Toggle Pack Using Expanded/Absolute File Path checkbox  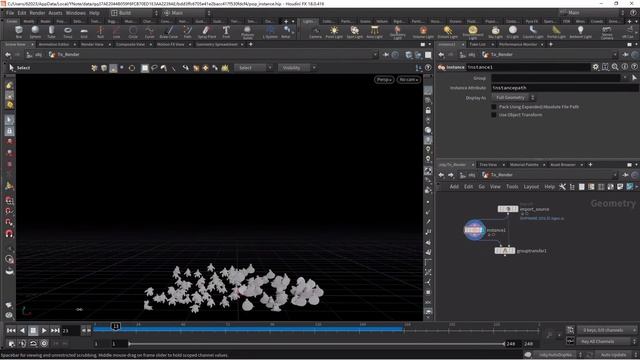pyautogui.click(x=493, y=107)
